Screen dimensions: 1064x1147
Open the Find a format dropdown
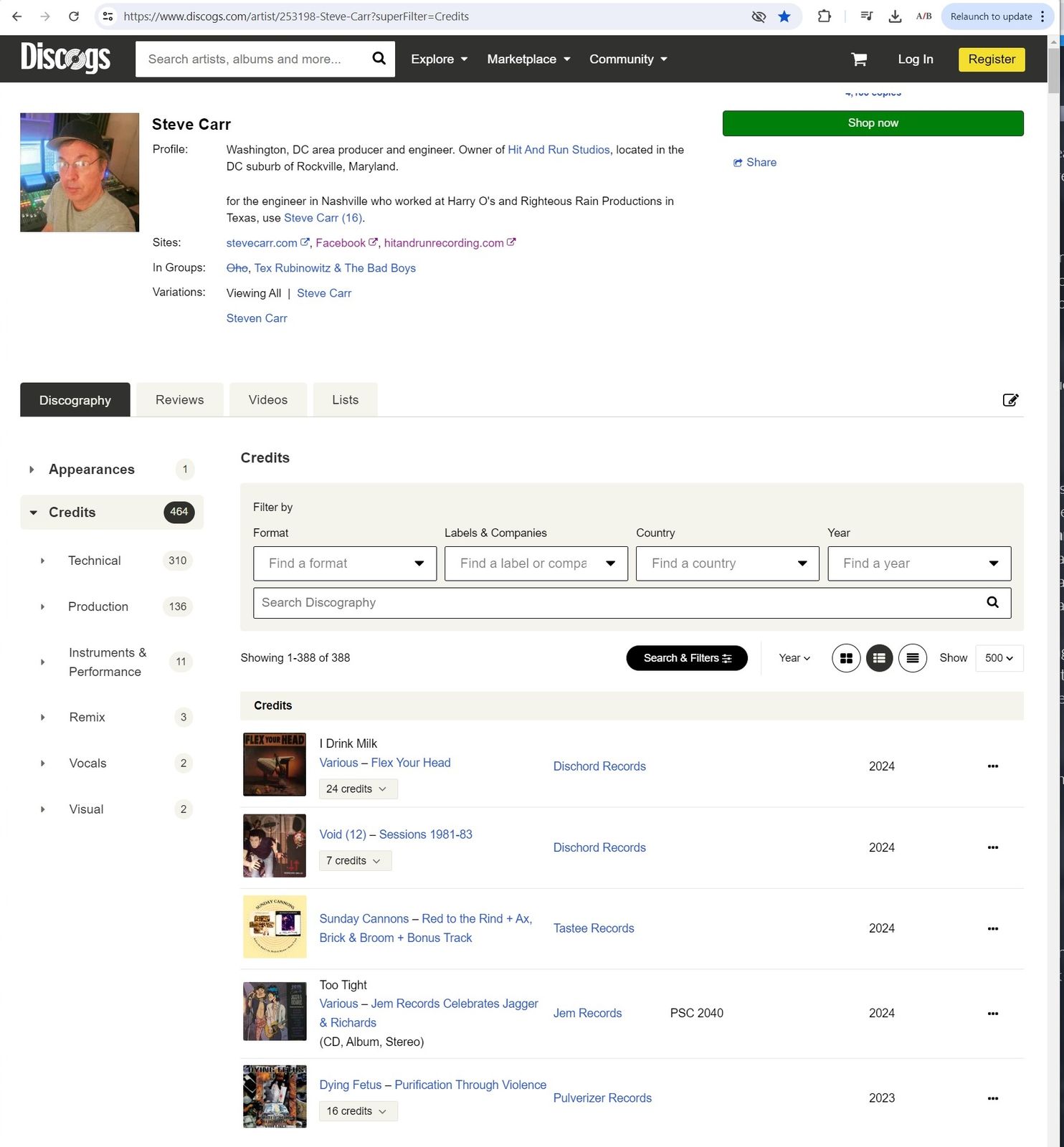coord(345,563)
